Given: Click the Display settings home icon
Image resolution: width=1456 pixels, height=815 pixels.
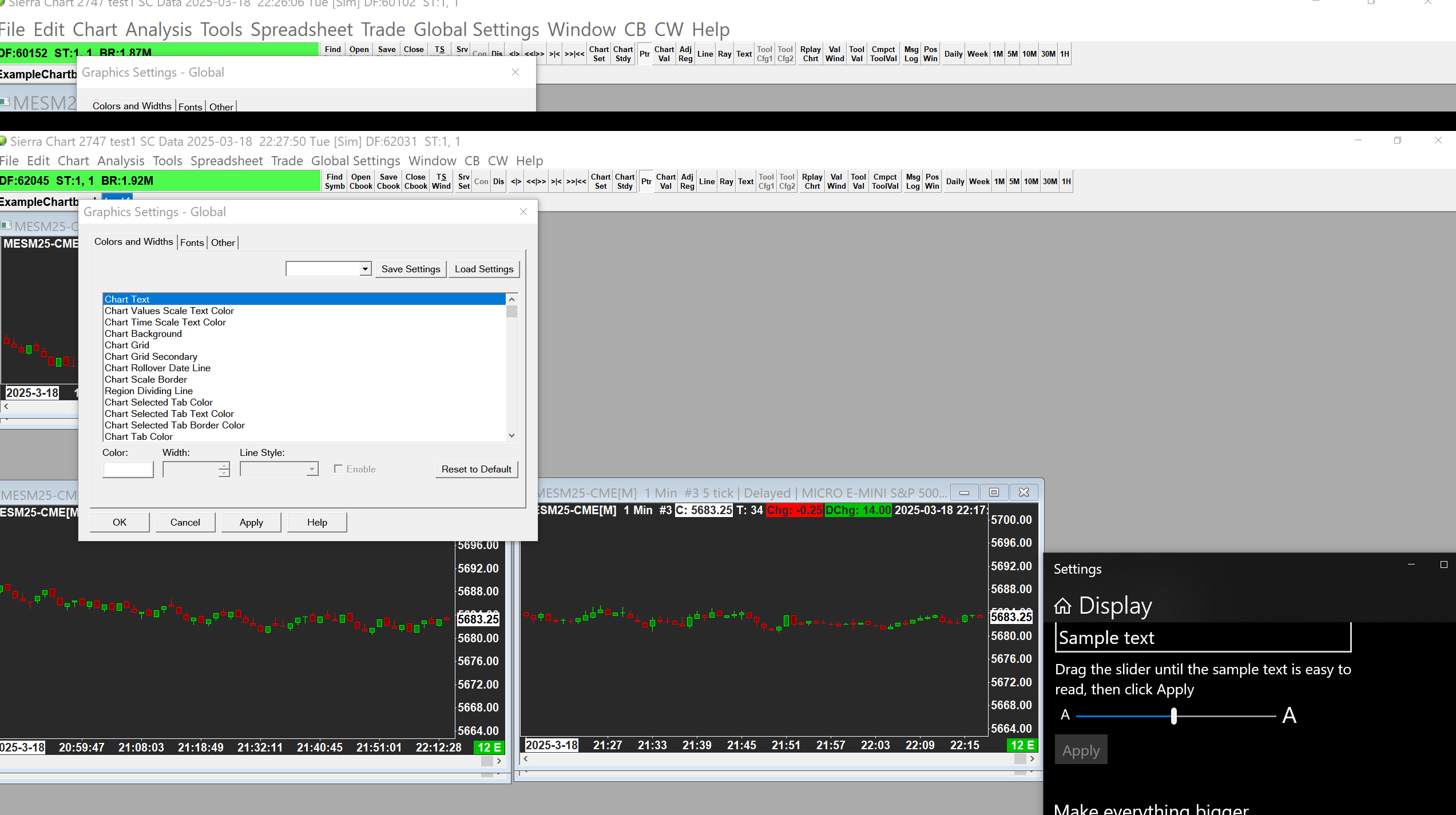Looking at the screenshot, I should [x=1062, y=606].
